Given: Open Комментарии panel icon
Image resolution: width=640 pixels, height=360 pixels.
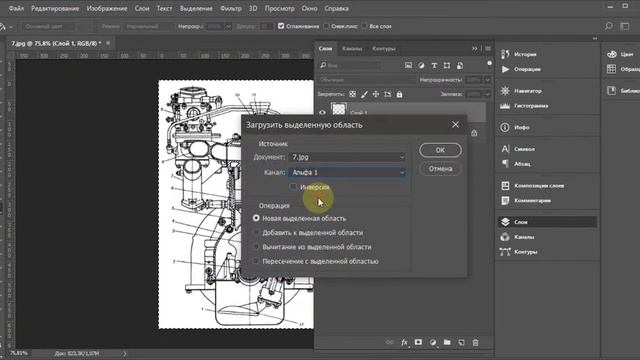Looking at the screenshot, I should click(505, 200).
